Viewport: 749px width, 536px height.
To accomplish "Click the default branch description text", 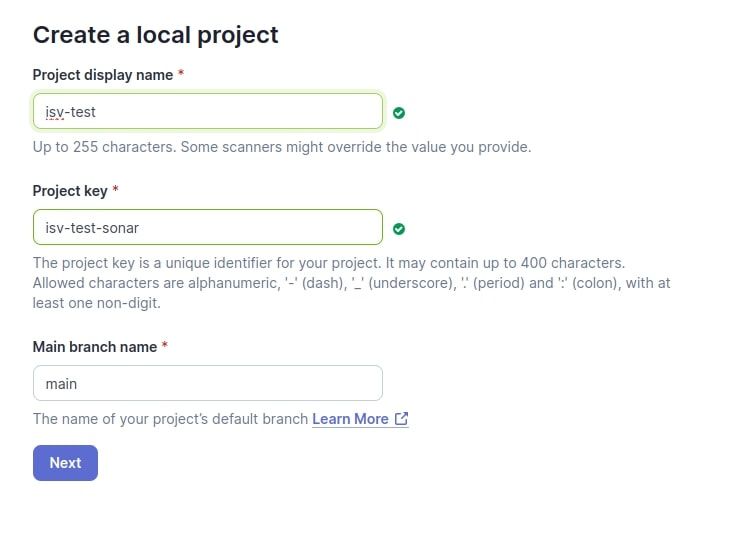I will click(x=171, y=419).
